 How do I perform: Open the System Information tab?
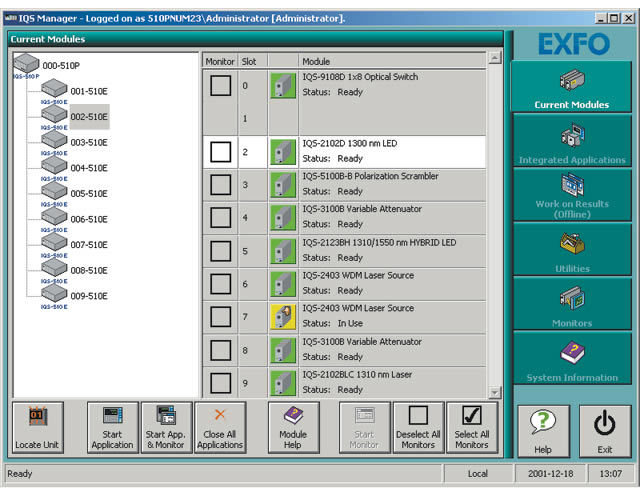(572, 358)
